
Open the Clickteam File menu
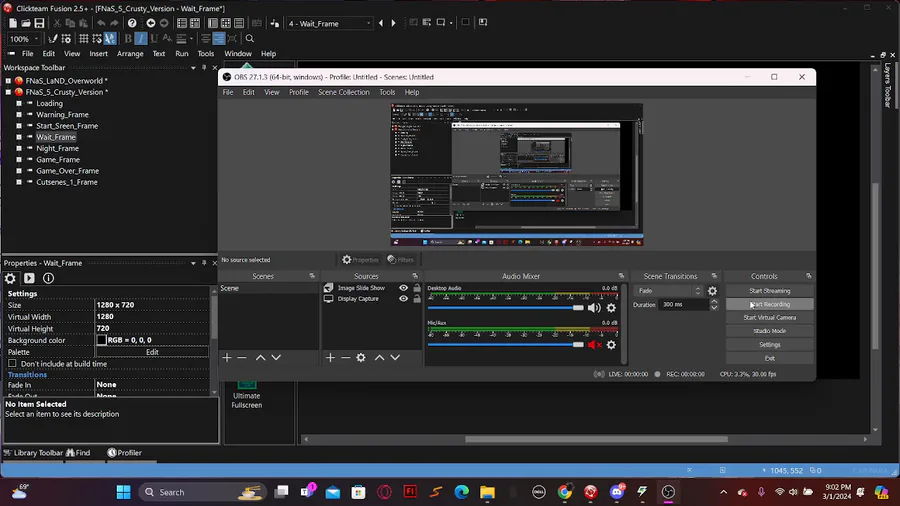pyautogui.click(x=27, y=53)
